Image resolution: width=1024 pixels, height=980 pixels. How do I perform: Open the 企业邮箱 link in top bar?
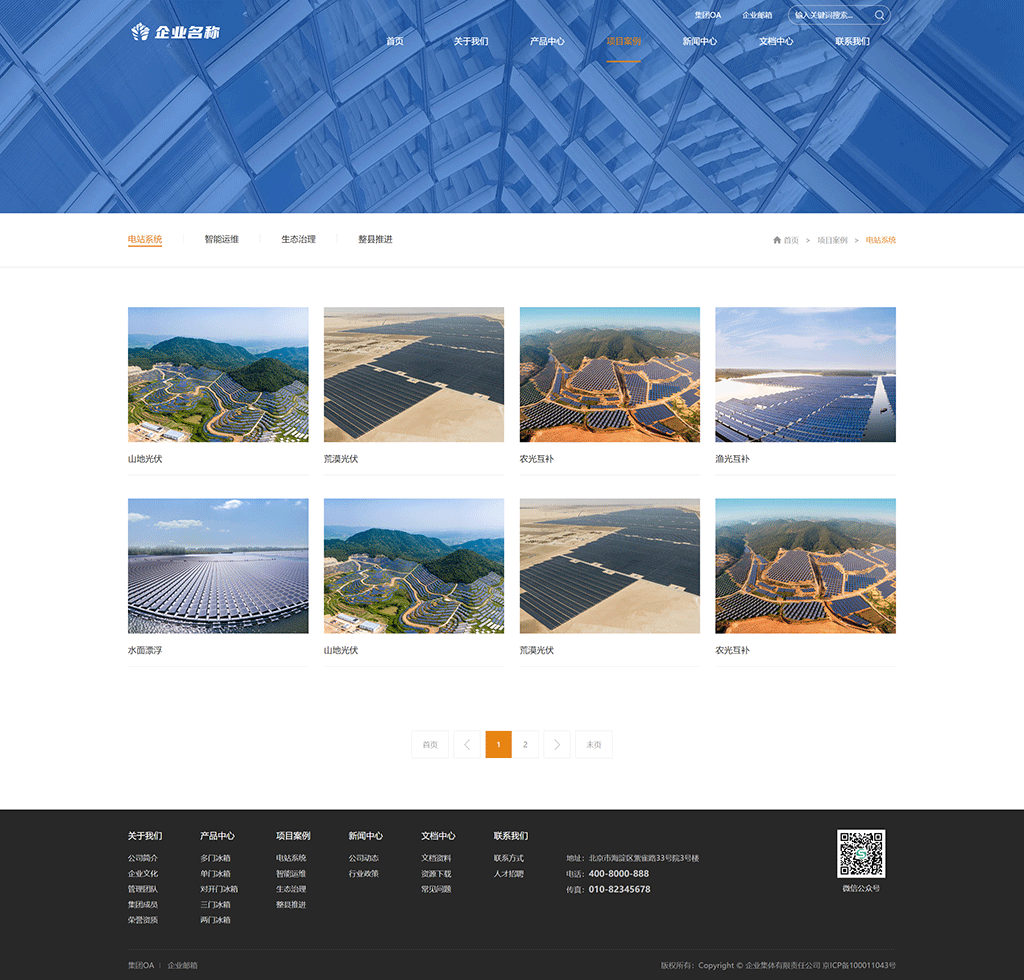tap(757, 15)
